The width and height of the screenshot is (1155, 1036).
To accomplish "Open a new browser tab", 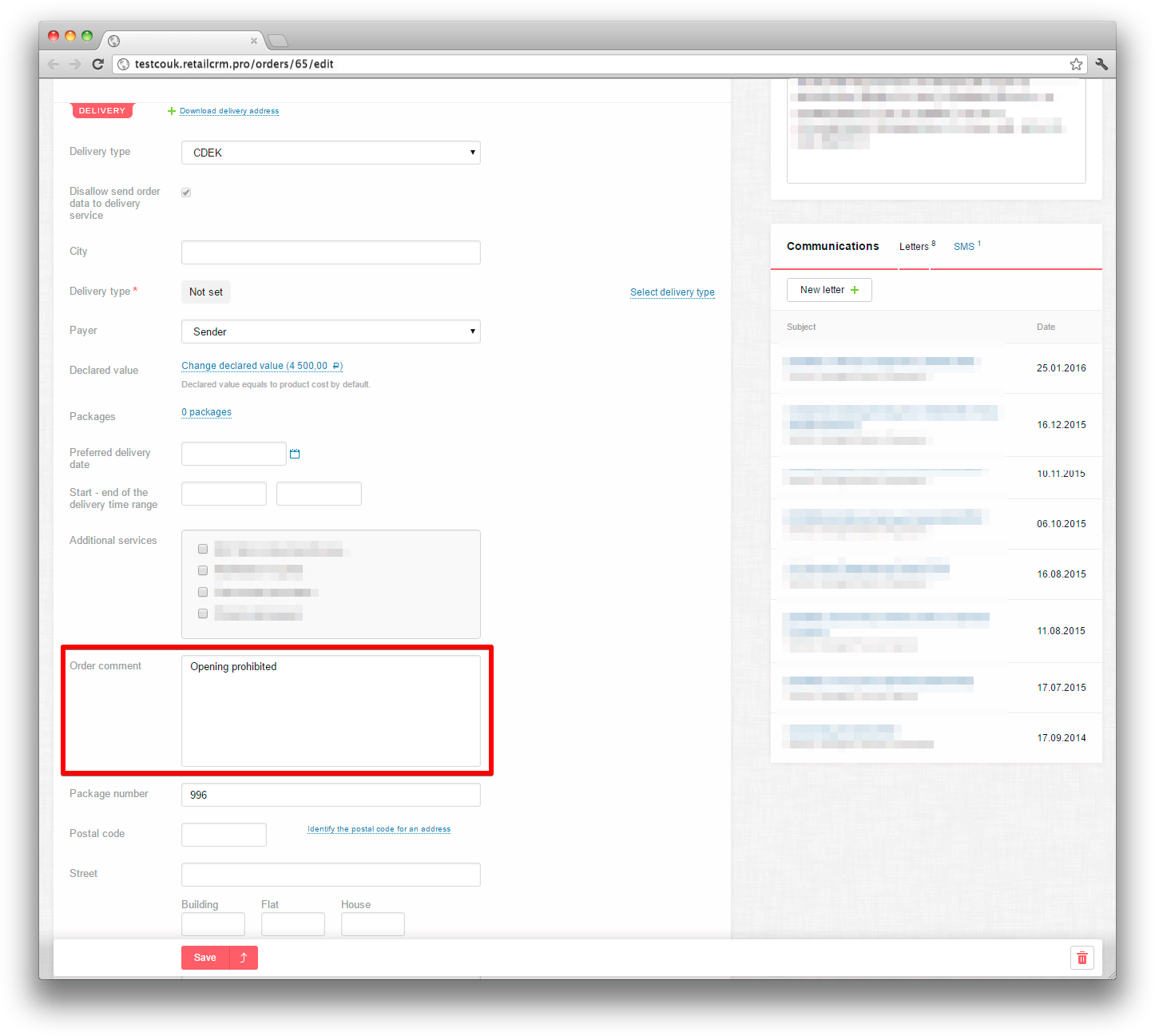I will click(277, 41).
